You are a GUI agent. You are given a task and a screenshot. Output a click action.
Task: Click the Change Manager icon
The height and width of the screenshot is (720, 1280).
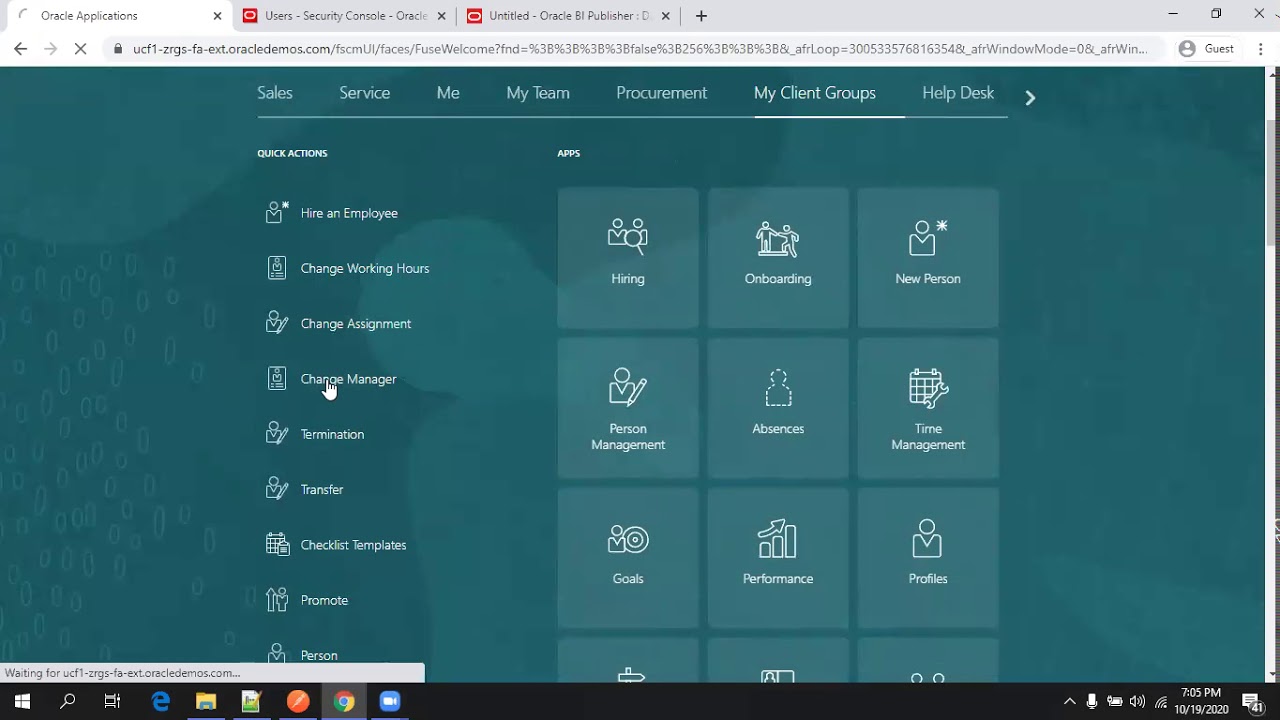pyautogui.click(x=277, y=378)
